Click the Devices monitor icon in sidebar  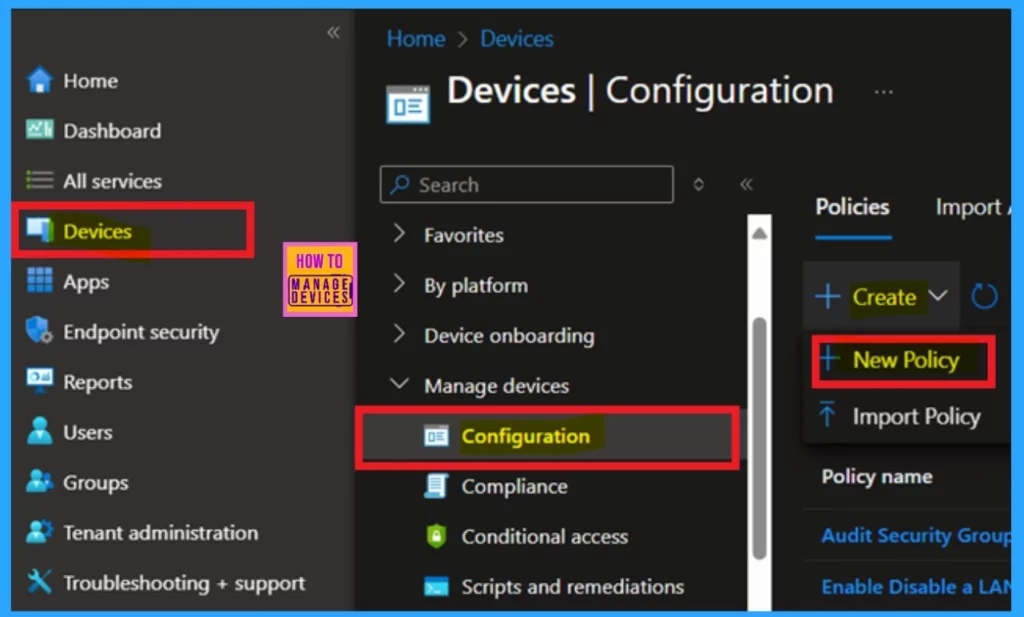coord(39,230)
